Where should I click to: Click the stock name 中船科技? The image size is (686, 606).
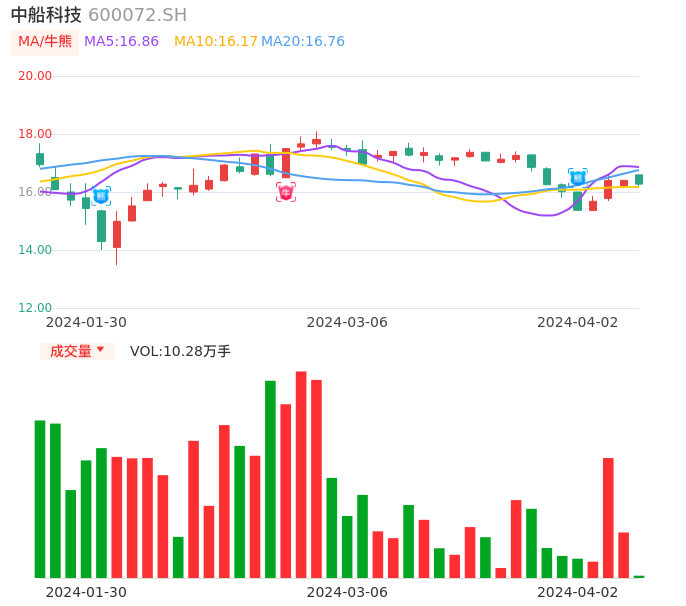point(46,15)
